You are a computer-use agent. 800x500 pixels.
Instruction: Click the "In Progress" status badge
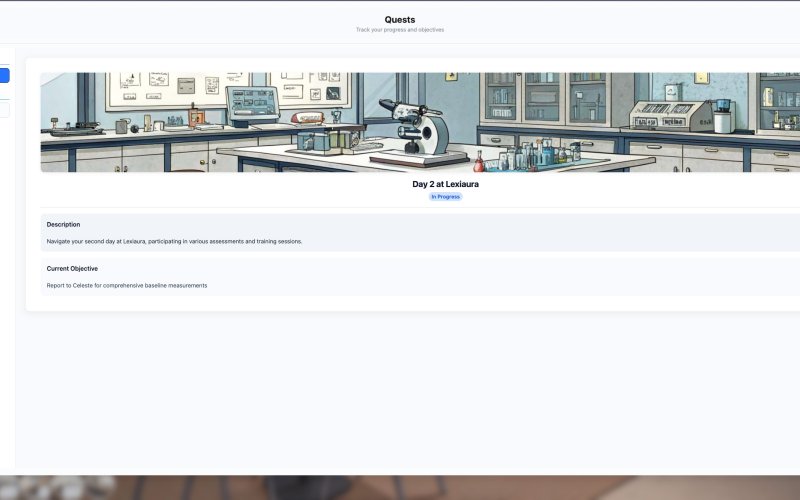tap(445, 197)
